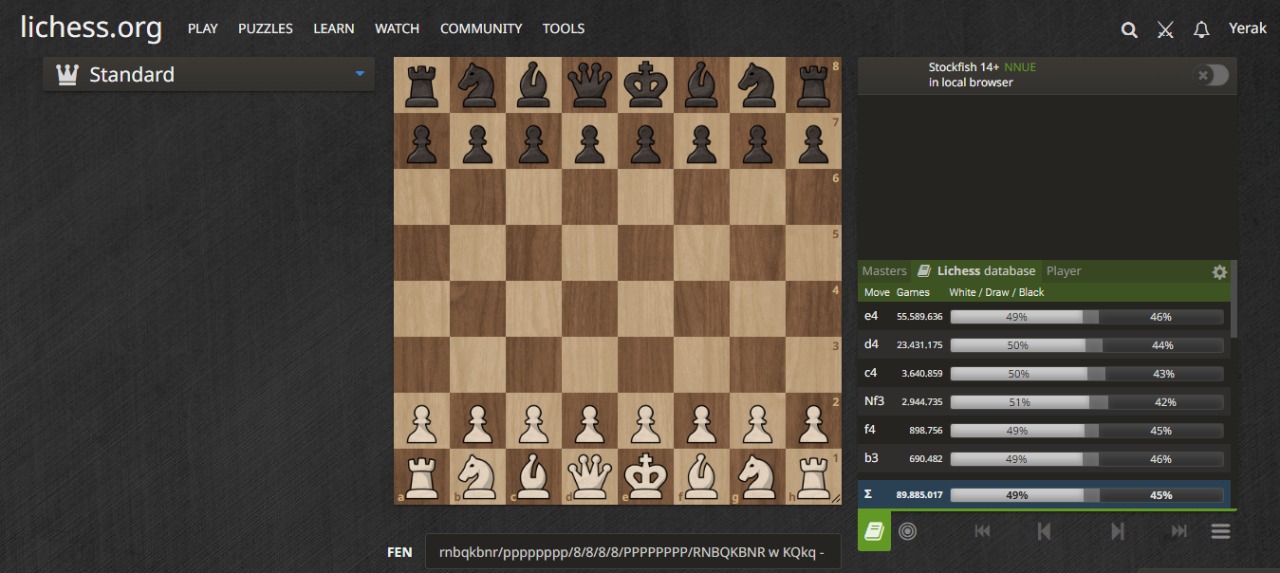
Task: Select the c4 move row
Action: [x=1044, y=373]
